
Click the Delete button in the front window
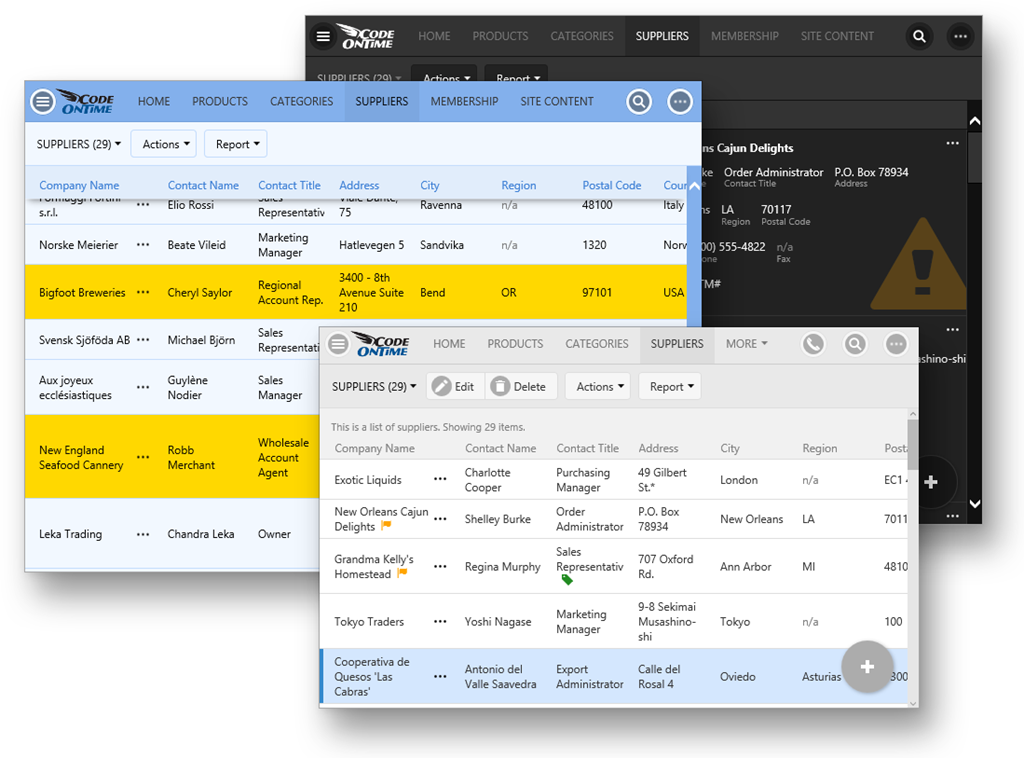[x=519, y=387]
